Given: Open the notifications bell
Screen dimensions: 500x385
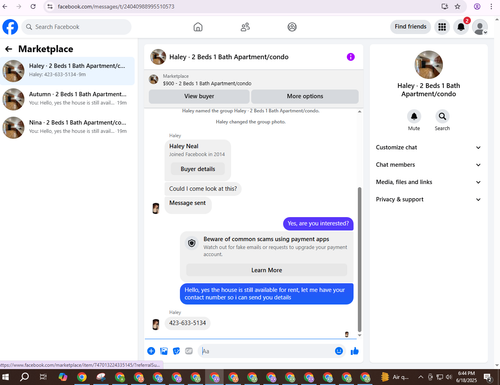Looking at the screenshot, I should coord(461,27).
